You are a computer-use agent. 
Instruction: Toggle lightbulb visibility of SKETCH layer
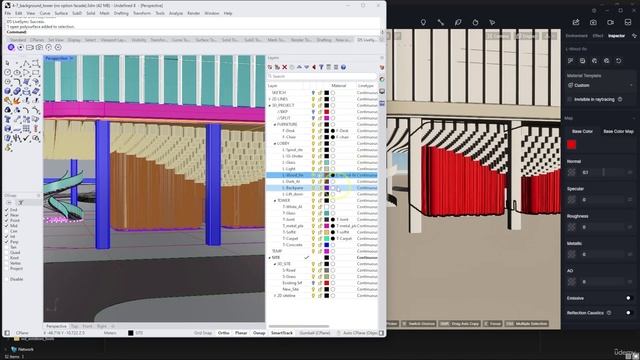[313, 93]
